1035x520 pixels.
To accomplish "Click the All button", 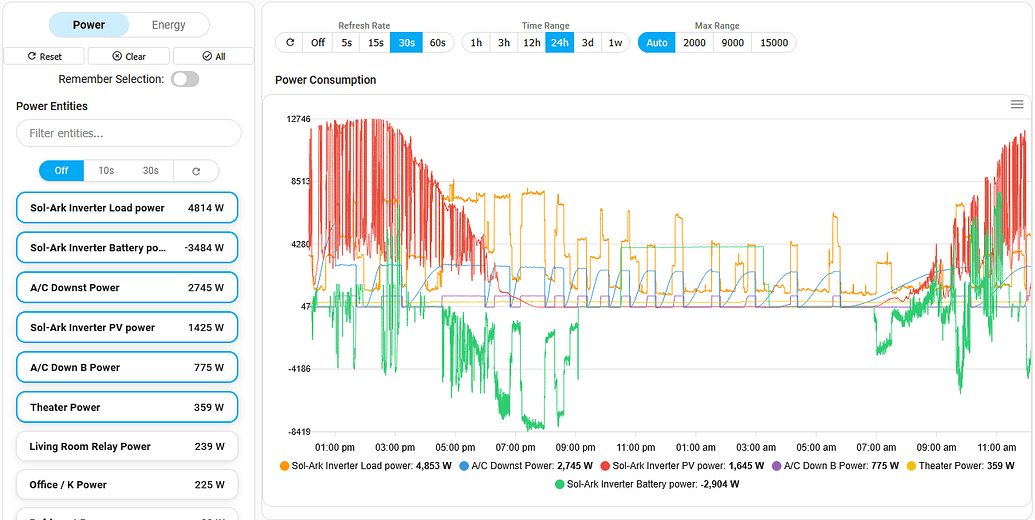I will [x=214, y=56].
